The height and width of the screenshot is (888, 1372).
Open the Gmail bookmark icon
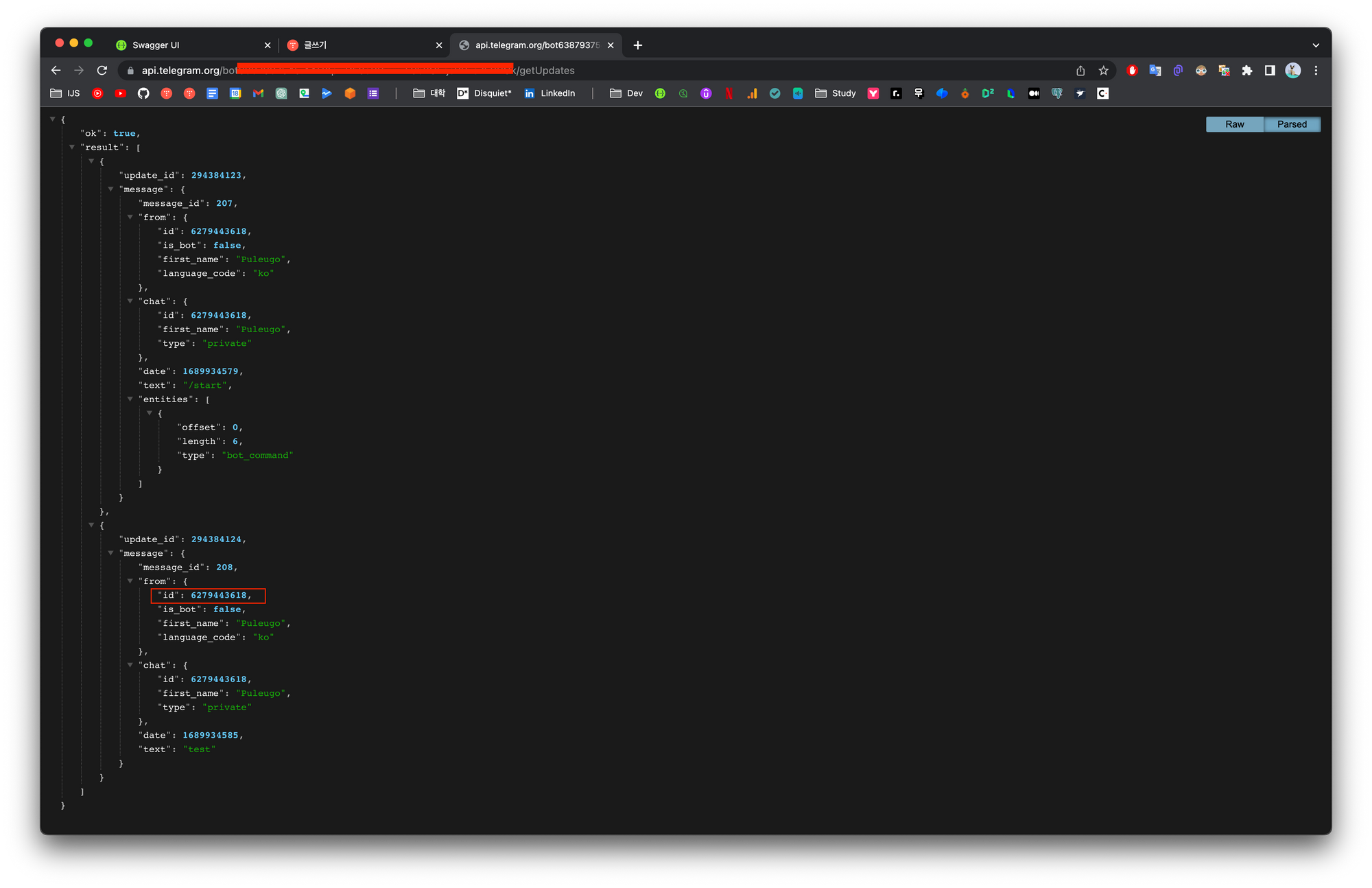pyautogui.click(x=258, y=93)
